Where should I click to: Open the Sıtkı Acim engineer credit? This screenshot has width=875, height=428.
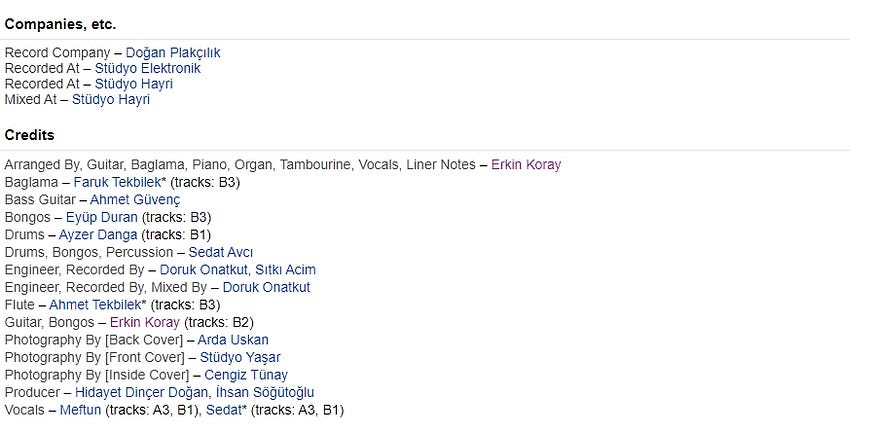[x=285, y=270]
